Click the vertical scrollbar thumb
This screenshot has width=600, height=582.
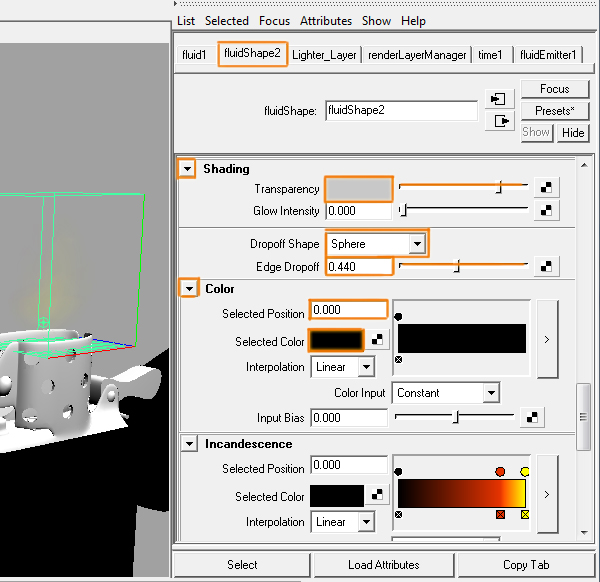click(x=583, y=417)
